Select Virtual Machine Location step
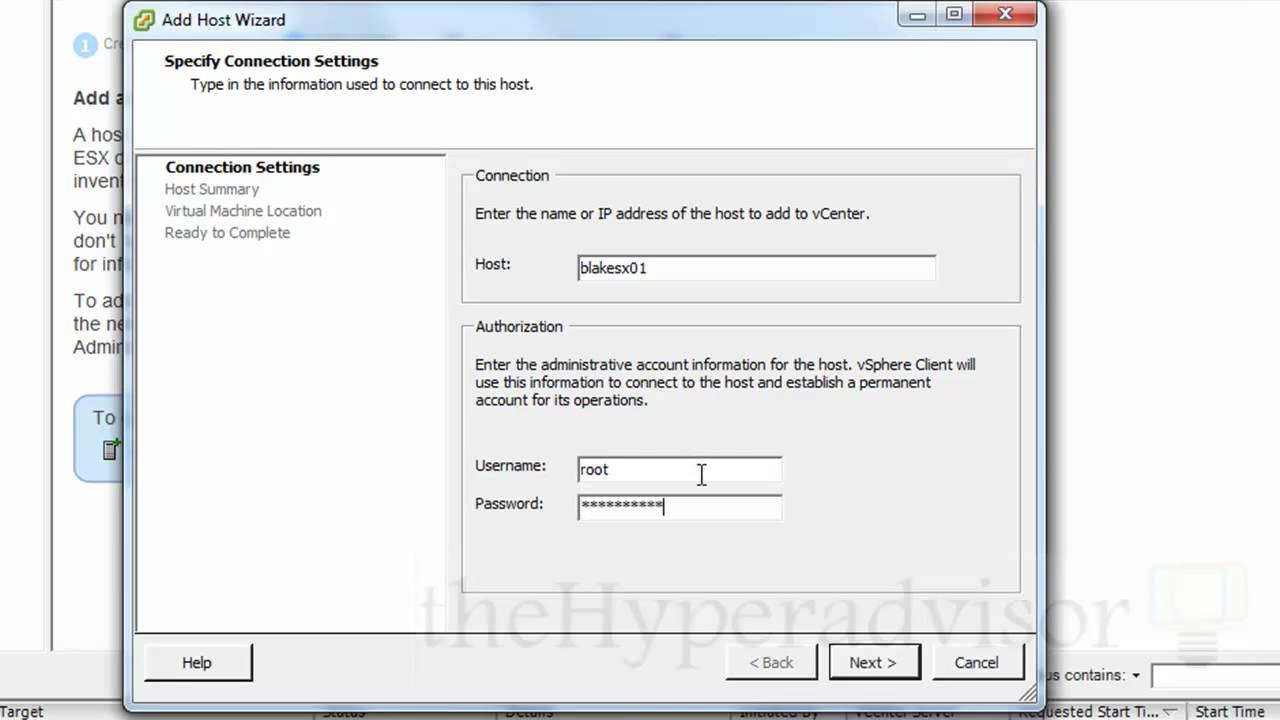This screenshot has width=1280, height=720. (243, 211)
